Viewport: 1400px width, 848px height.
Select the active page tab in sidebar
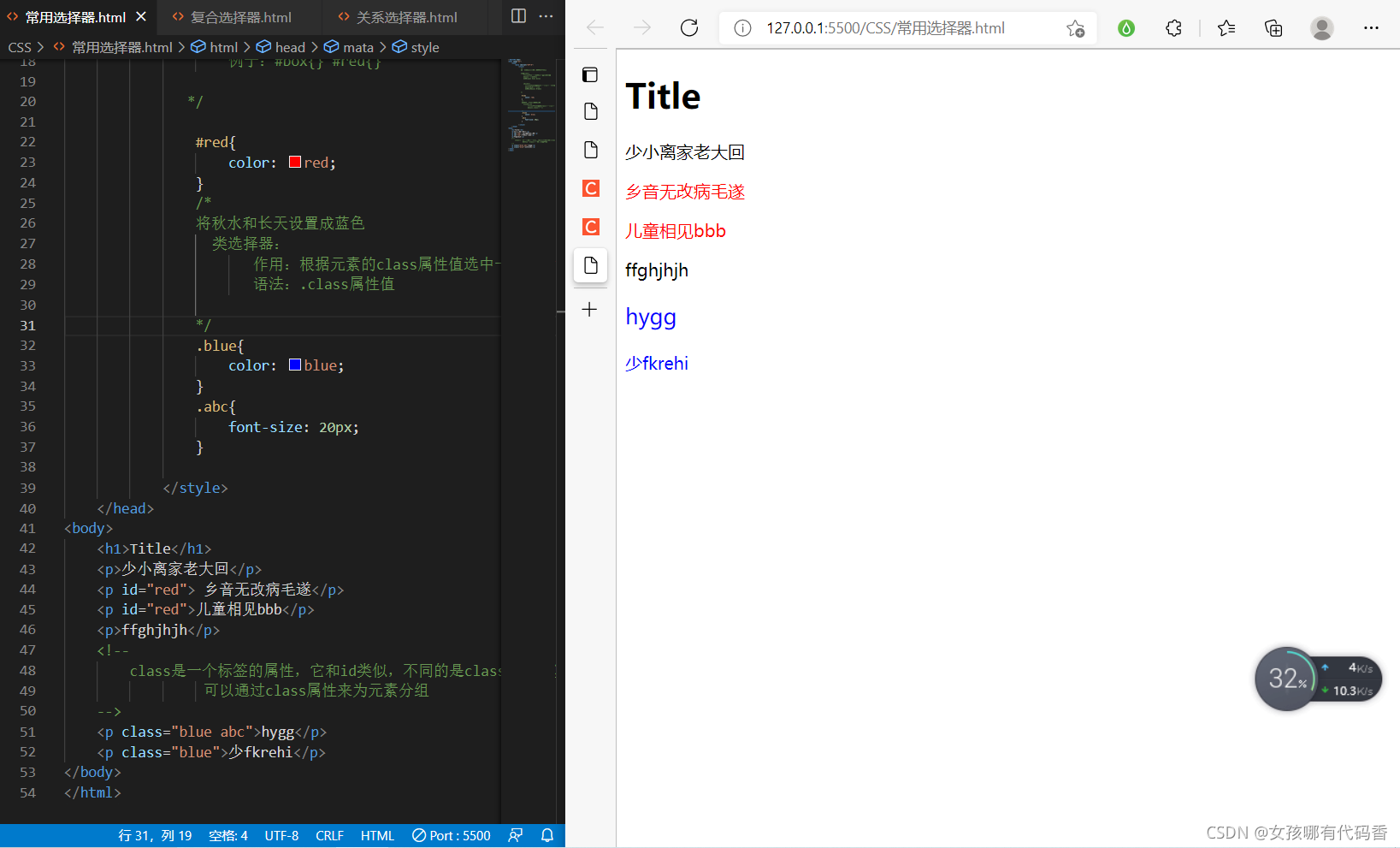[x=590, y=265]
